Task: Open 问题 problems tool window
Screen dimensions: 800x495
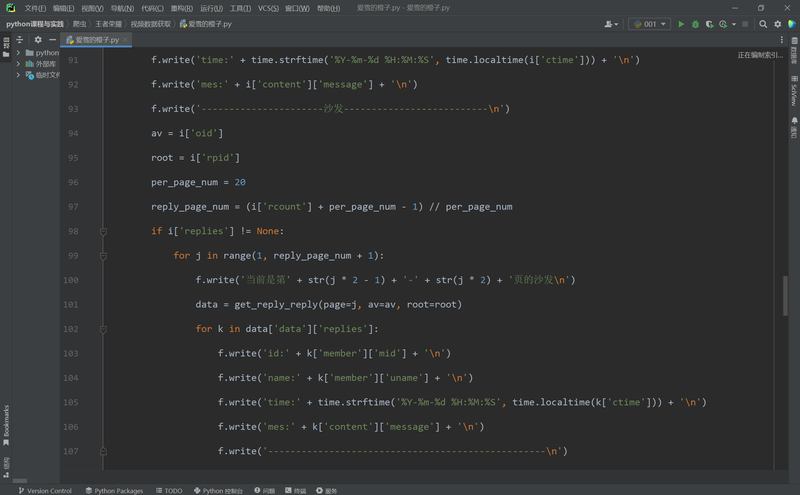Action: pos(264,490)
